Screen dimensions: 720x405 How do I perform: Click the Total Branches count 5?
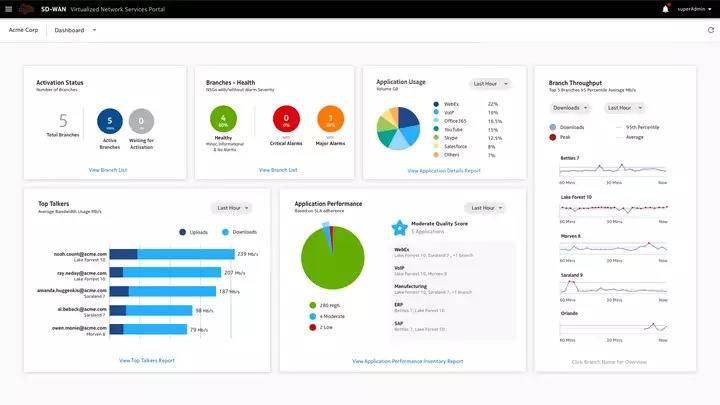click(x=63, y=121)
